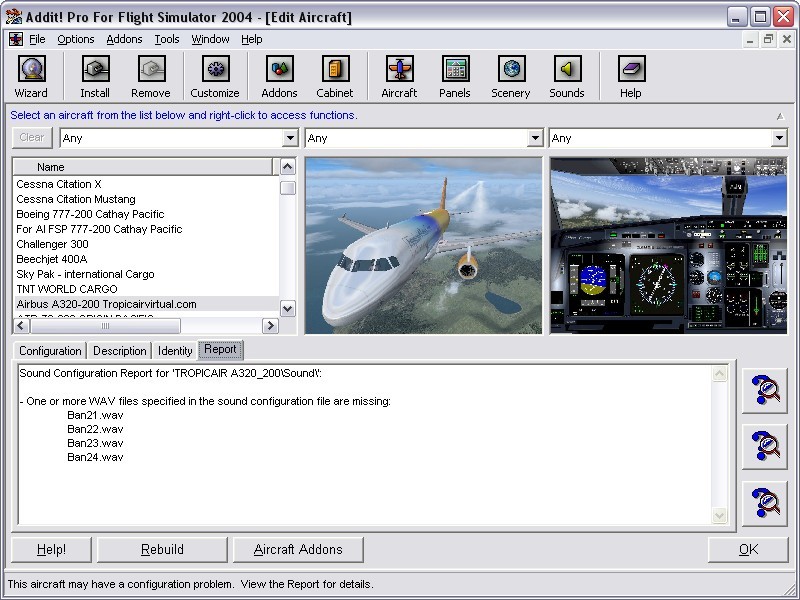Click Ban24.wav in the report text
Viewport: 800px width, 600px height.
coord(95,457)
